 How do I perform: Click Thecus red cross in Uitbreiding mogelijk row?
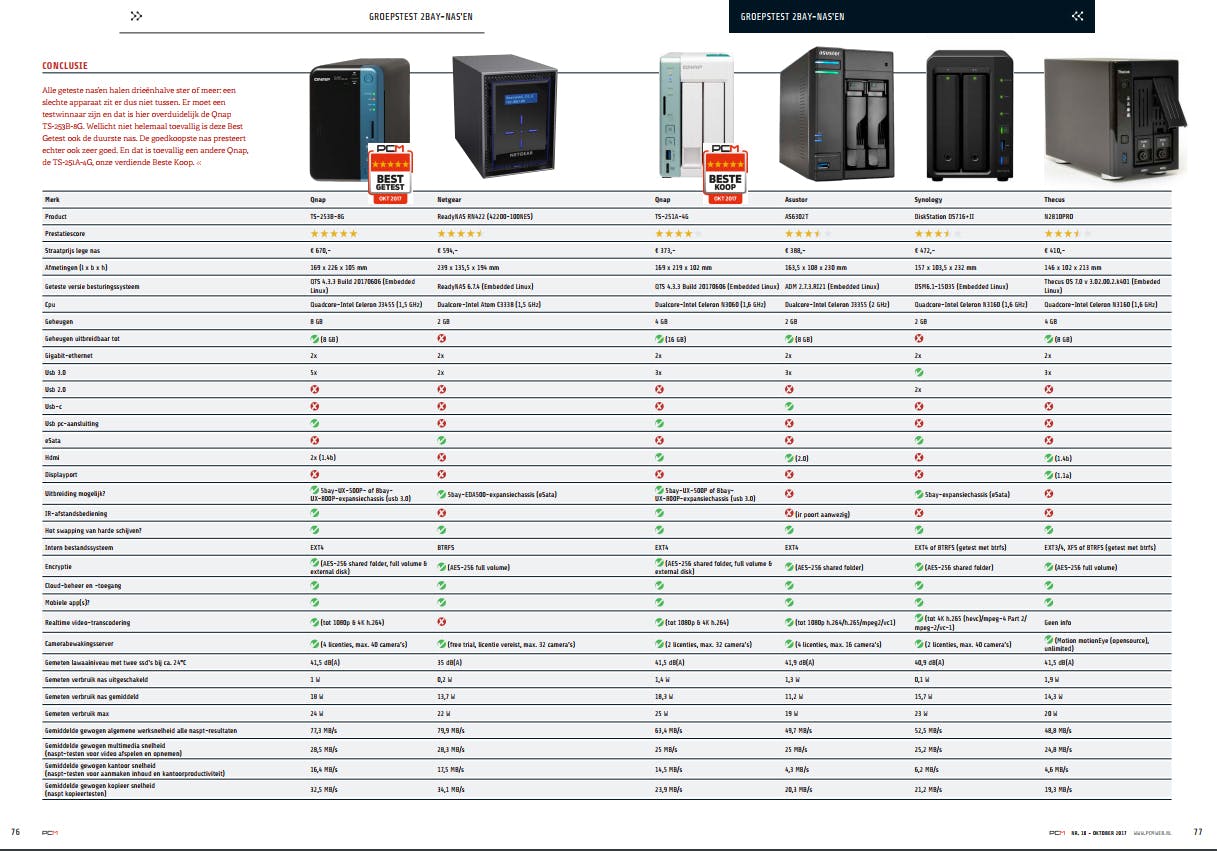pos(1048,493)
